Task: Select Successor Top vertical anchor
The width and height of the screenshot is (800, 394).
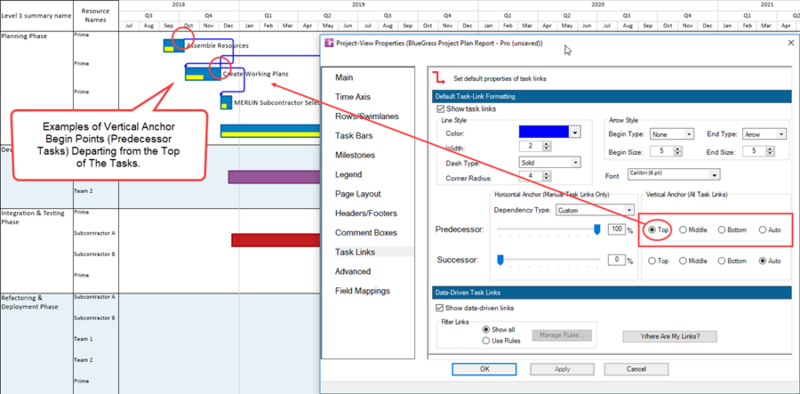Action: tap(652, 261)
